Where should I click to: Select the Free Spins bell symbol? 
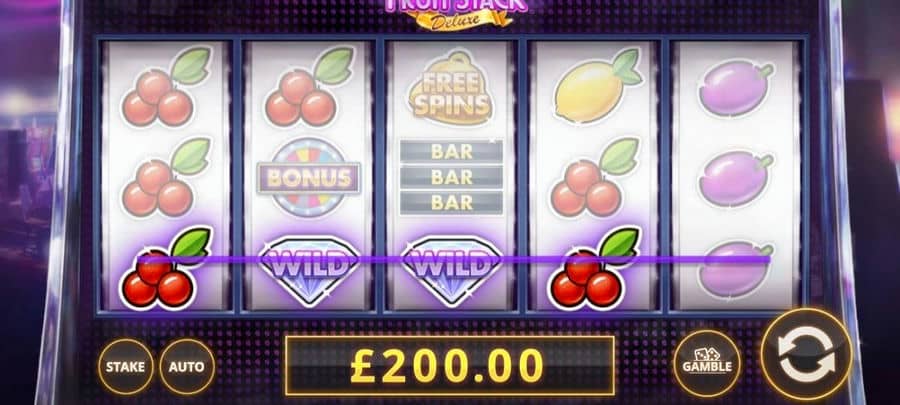[x=451, y=89]
